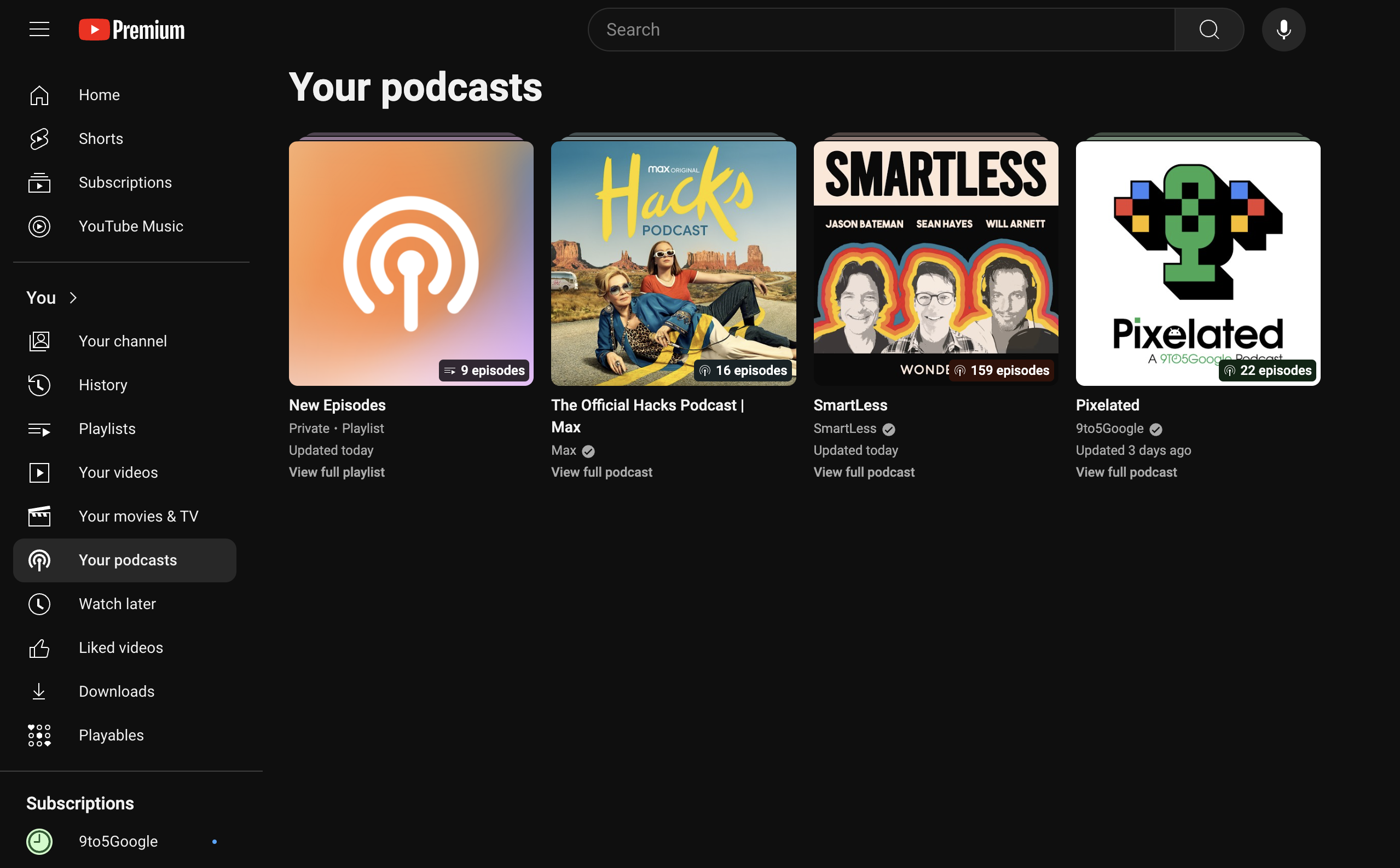Viewport: 1400px width, 868px height.
Task: Open Shorts from the sidebar
Action: 101,139
